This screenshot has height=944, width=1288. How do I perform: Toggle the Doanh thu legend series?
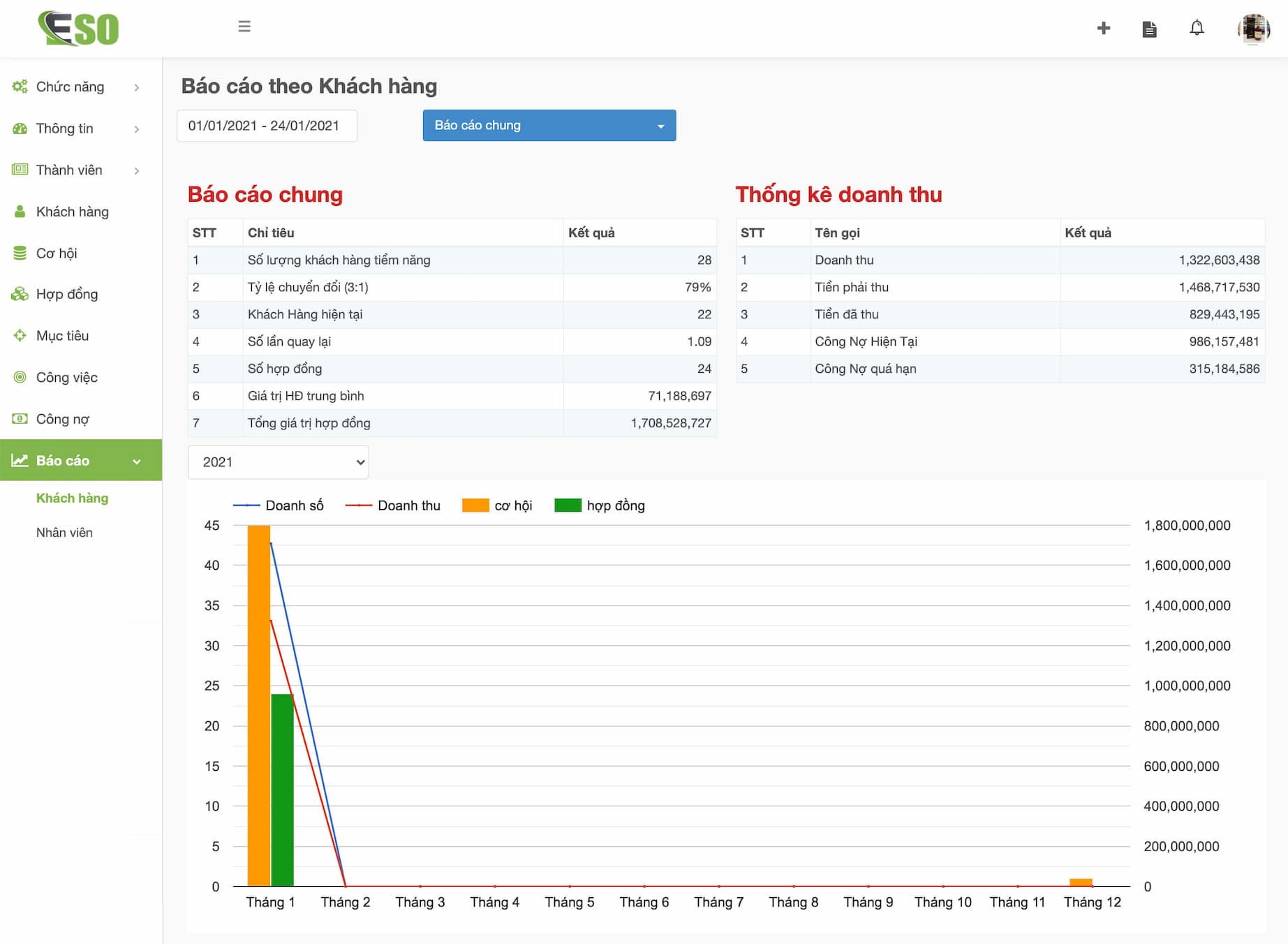[x=393, y=506]
